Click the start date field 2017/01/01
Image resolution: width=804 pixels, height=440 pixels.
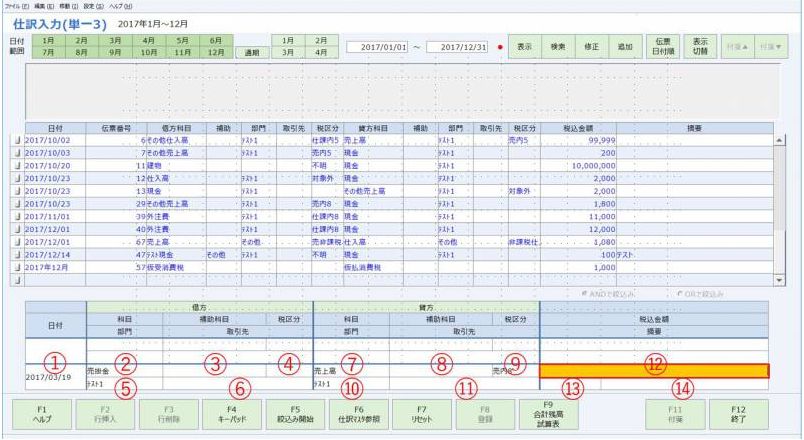pos(377,47)
